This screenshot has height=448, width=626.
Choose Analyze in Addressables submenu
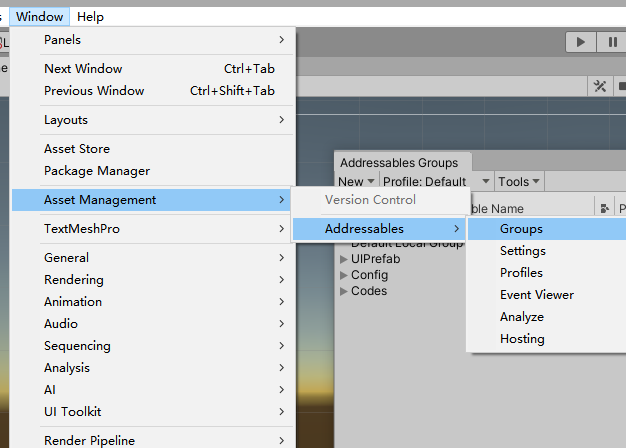click(547, 317)
